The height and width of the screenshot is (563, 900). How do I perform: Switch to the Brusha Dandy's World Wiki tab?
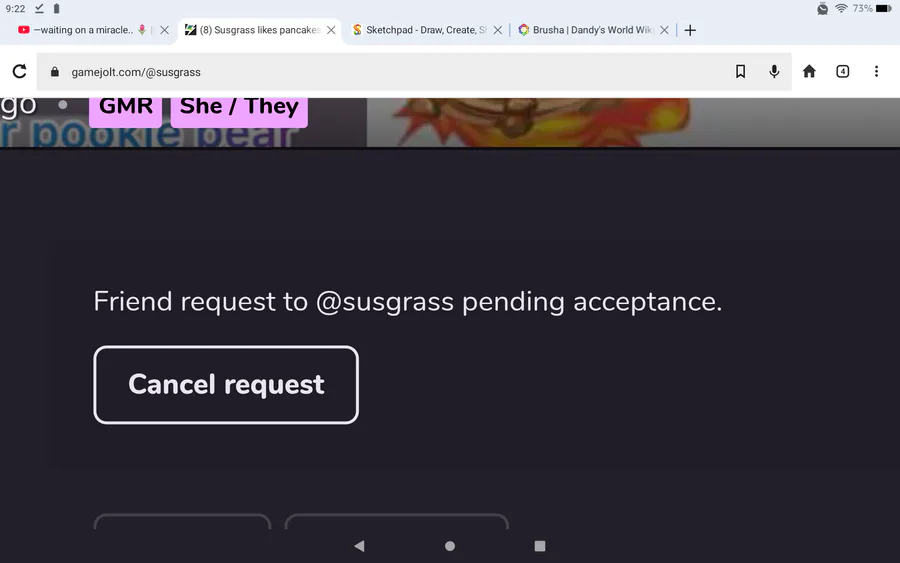[587, 30]
